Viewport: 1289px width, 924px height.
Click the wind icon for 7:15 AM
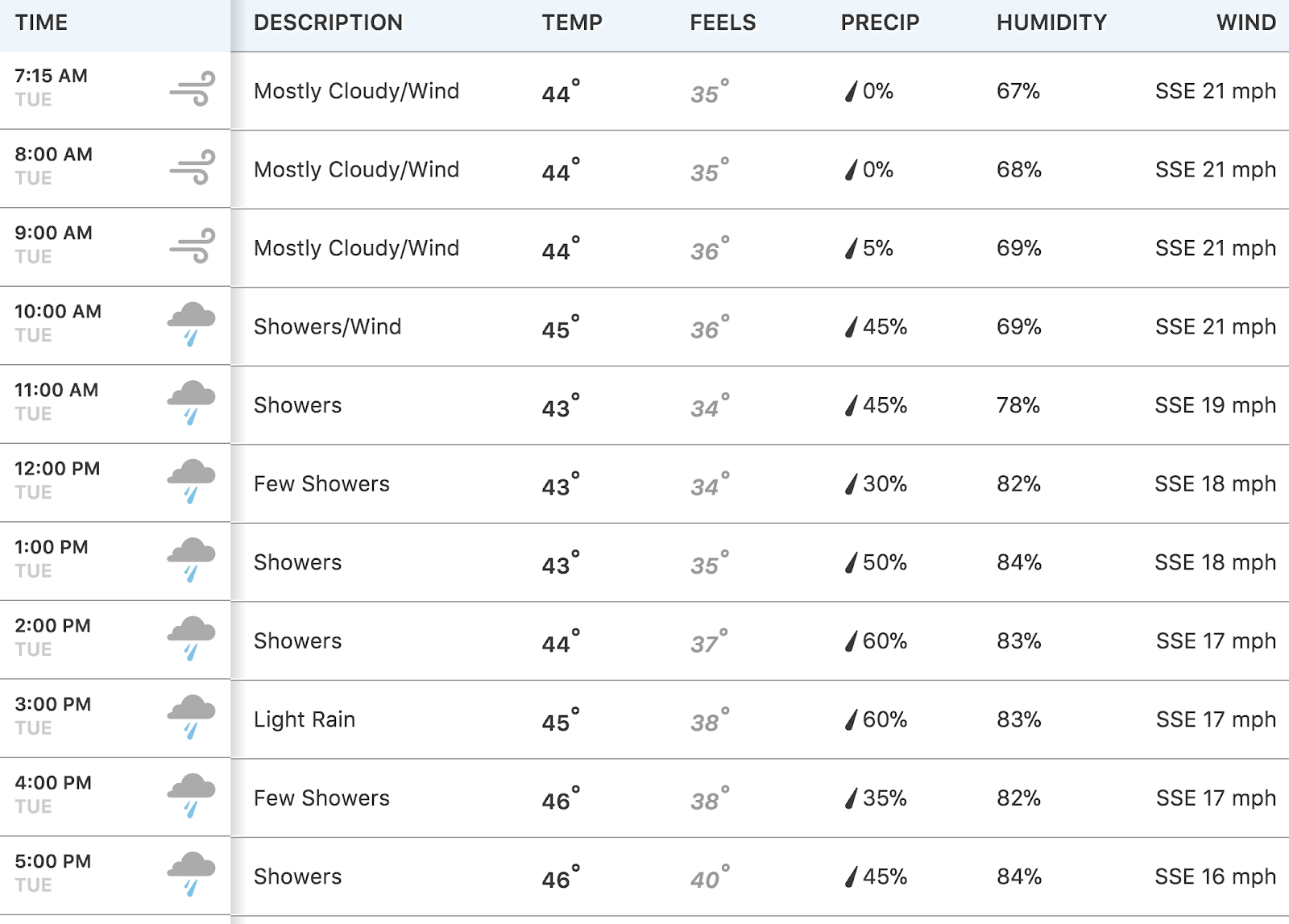tap(193, 89)
